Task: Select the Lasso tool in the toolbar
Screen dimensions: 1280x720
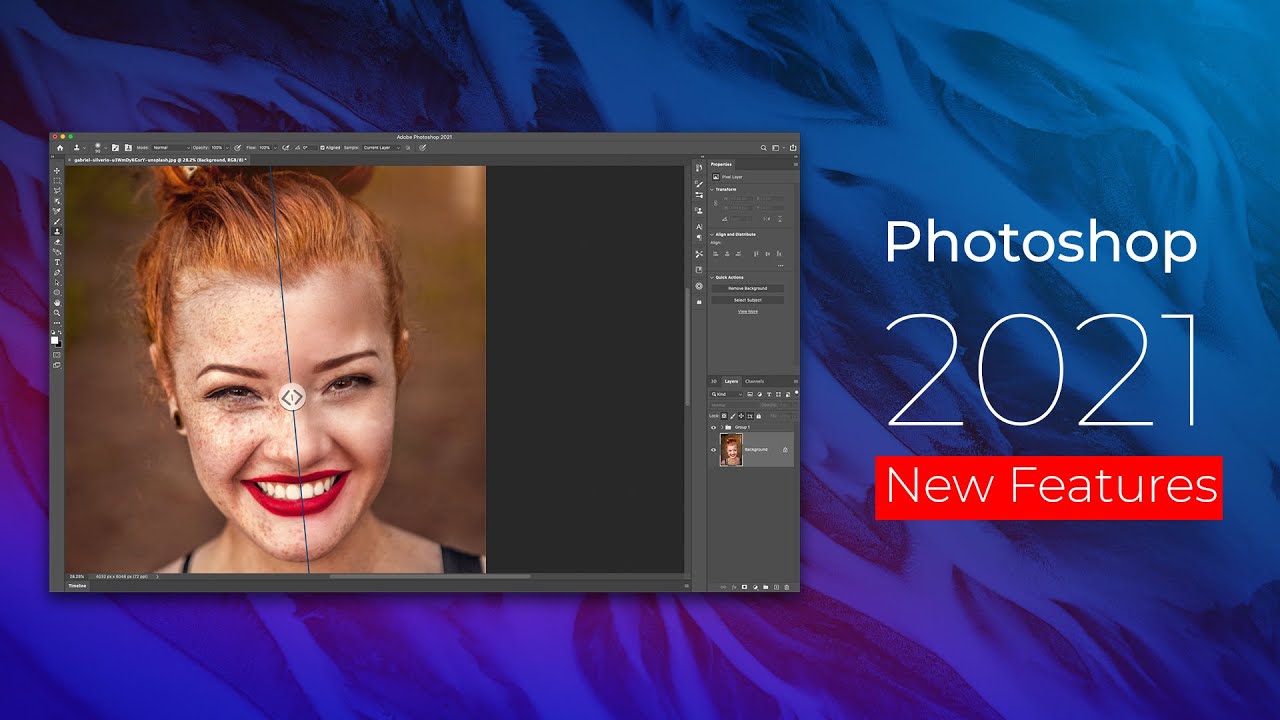Action: tap(57, 191)
